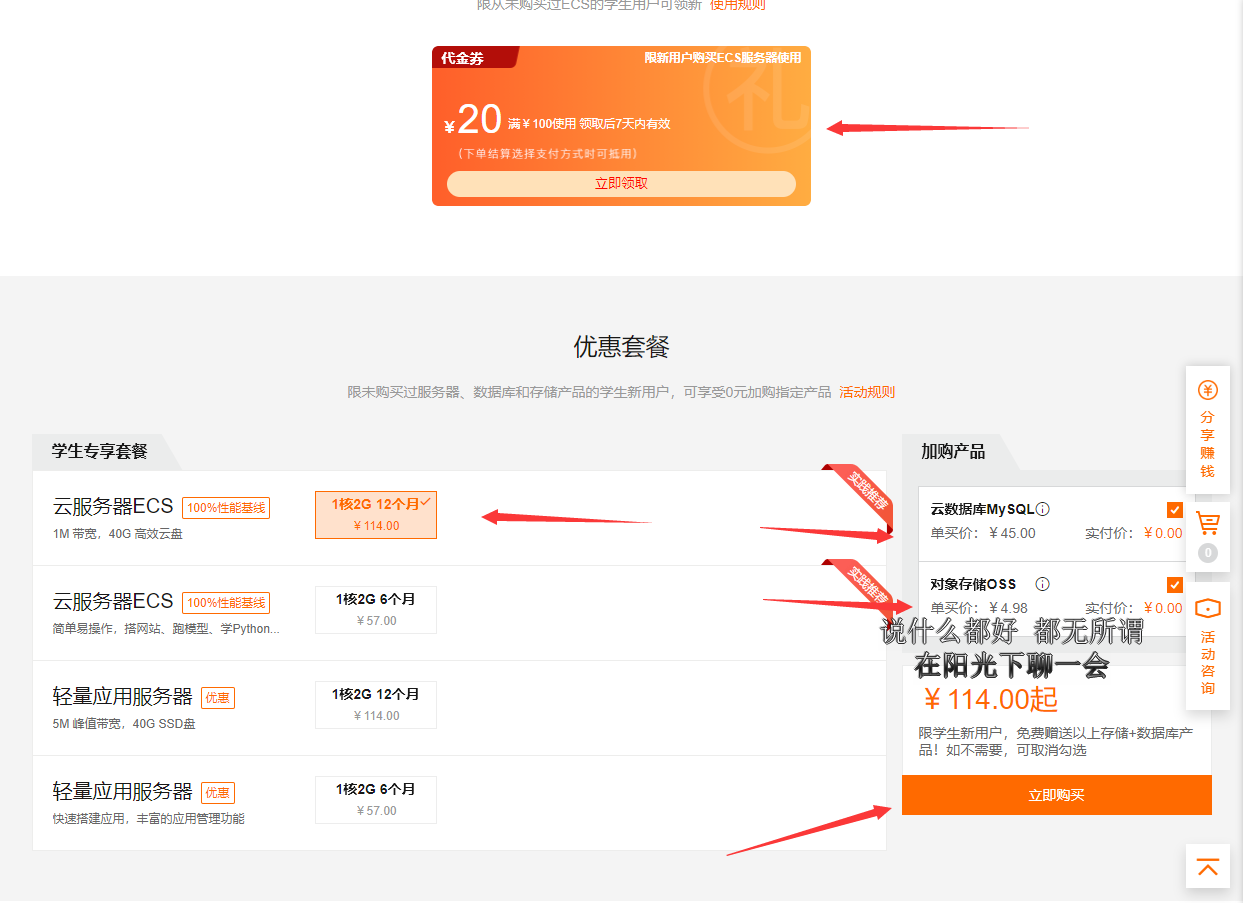Click the 单买价 ¥4.98 text for OSS
This screenshot has width=1243, height=903.
click(x=979, y=608)
